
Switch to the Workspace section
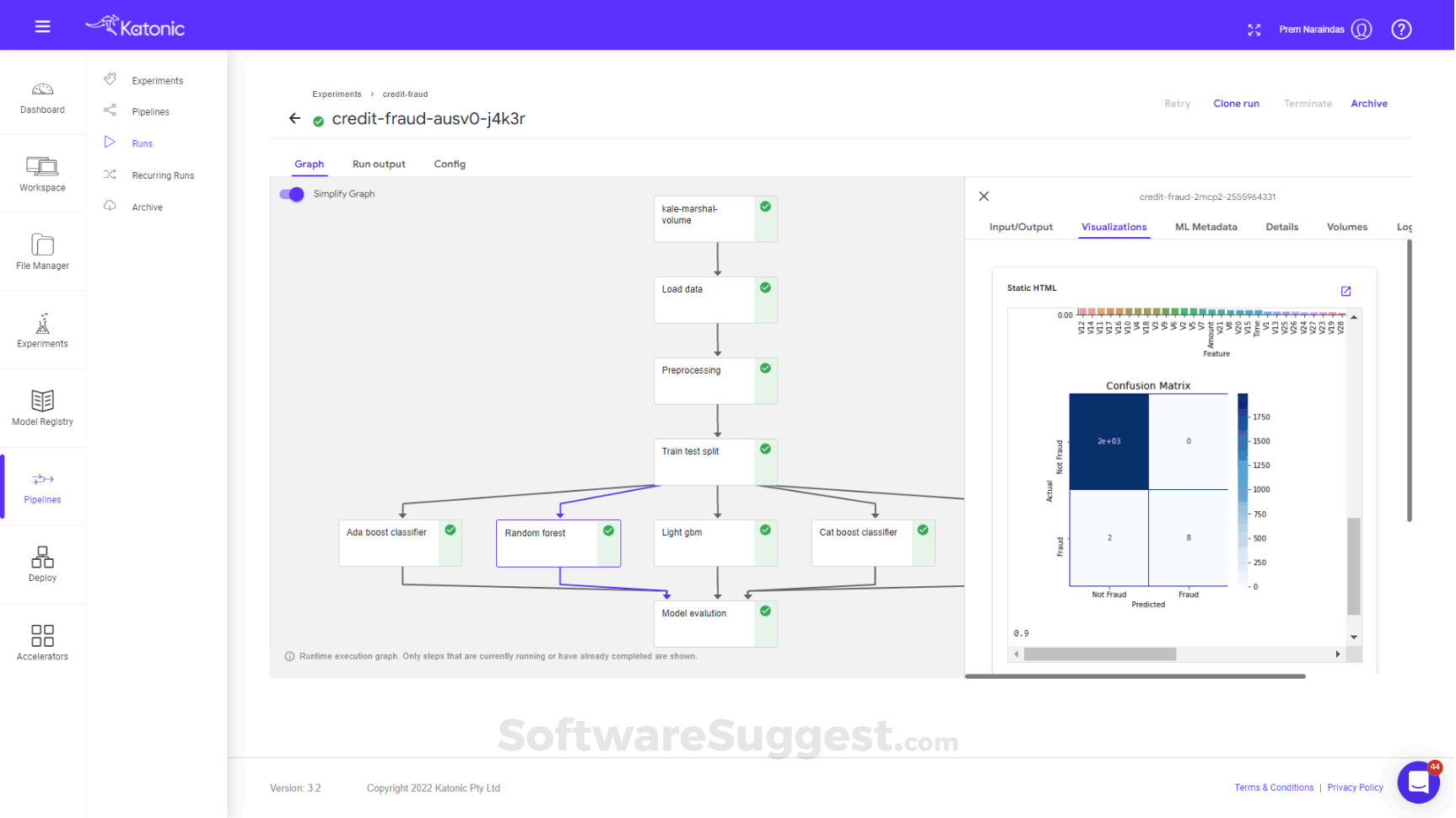pyautogui.click(x=42, y=173)
